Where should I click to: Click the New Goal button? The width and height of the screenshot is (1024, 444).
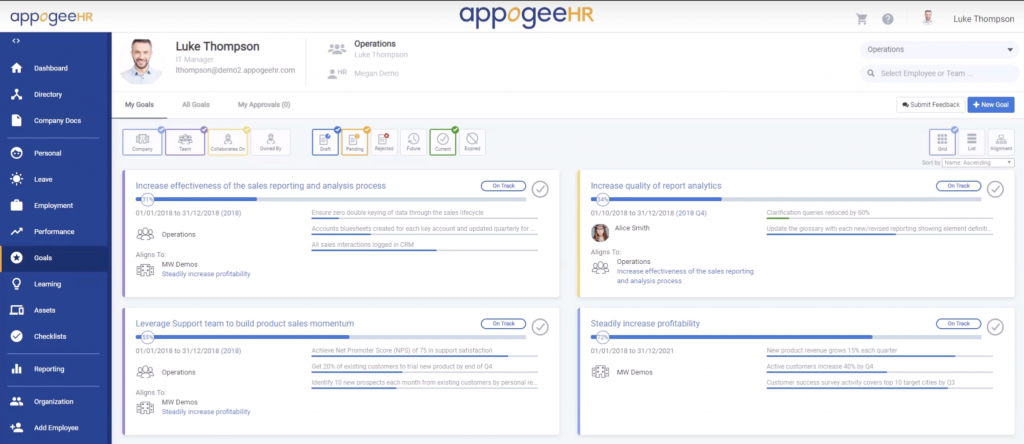(x=991, y=104)
